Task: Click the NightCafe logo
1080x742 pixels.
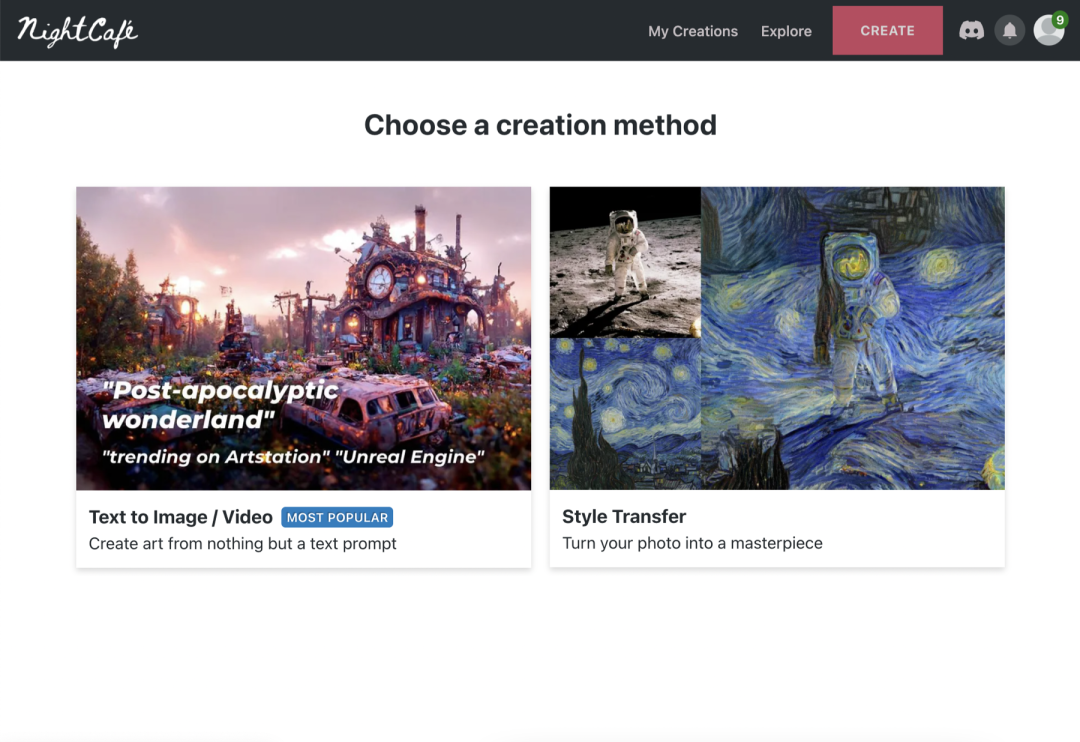Action: click(x=77, y=31)
